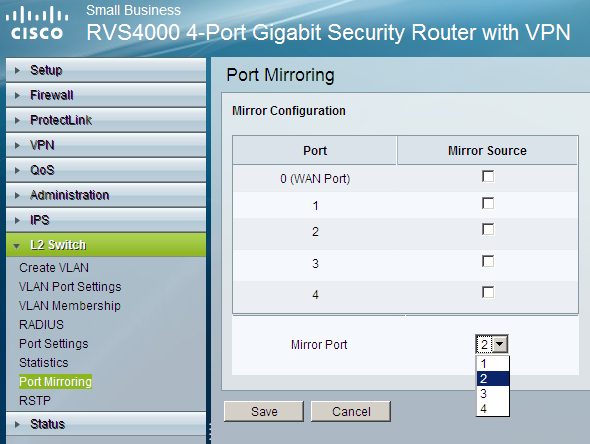
Task: Open the Create VLAN page
Action: [54, 268]
